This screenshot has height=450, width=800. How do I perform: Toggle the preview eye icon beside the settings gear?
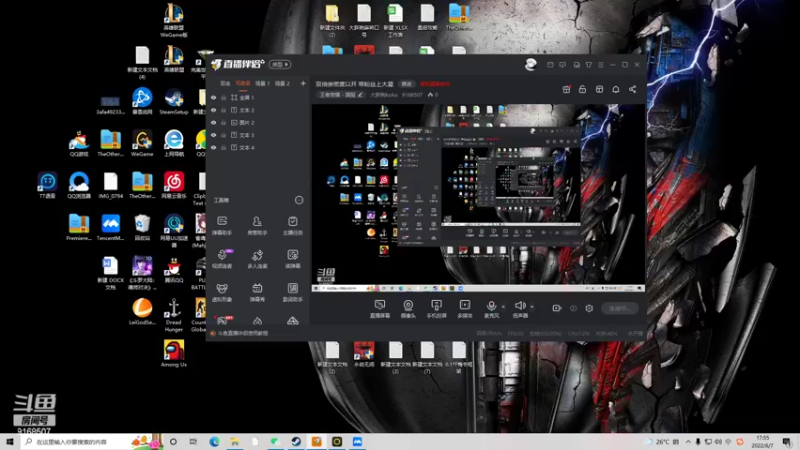[573, 308]
